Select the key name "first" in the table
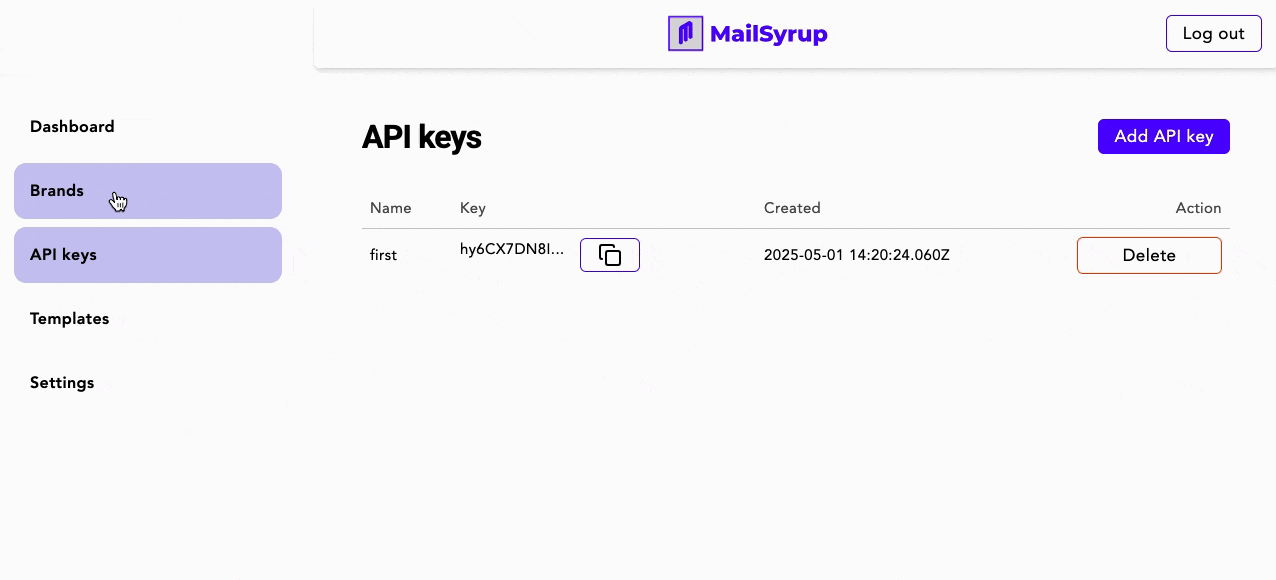Image resolution: width=1276 pixels, height=580 pixels. click(383, 255)
